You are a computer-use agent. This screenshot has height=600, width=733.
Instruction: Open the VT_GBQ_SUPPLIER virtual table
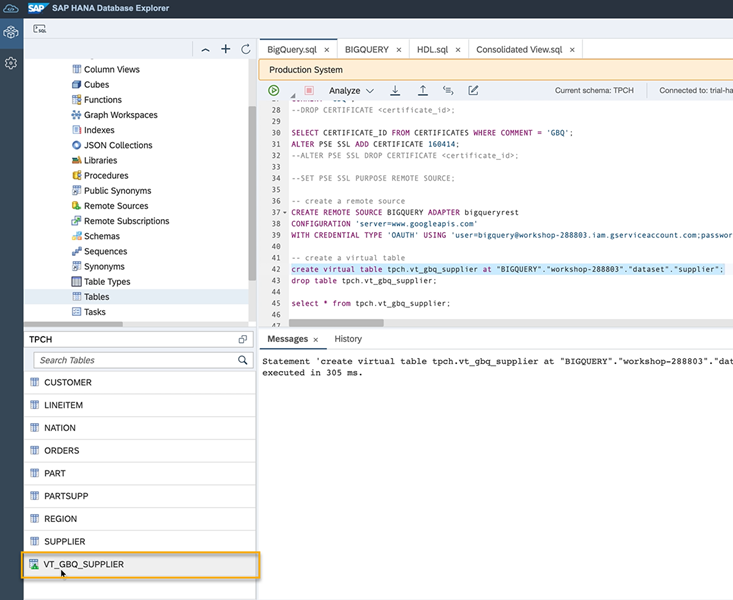point(140,564)
